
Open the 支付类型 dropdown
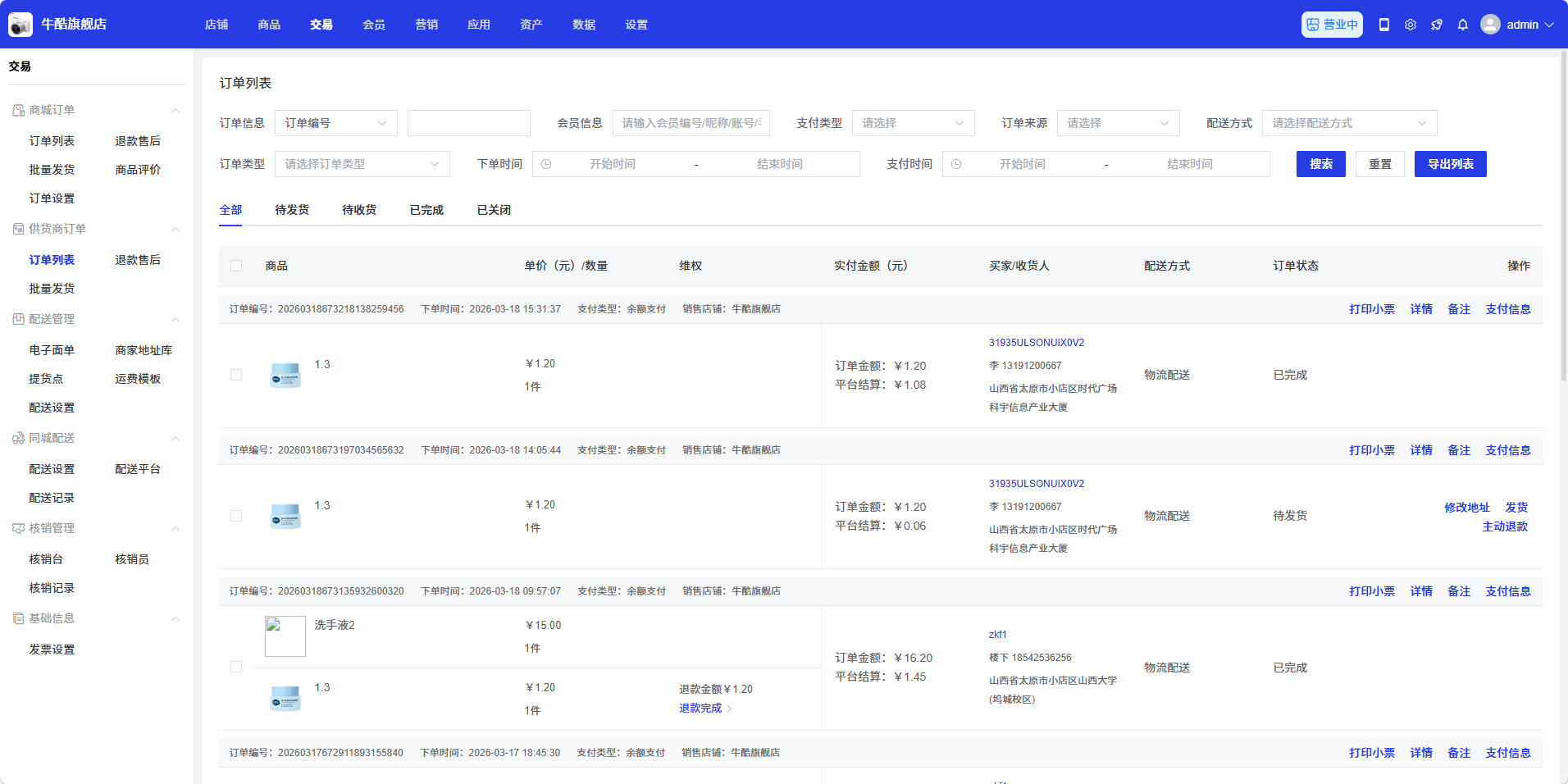pos(913,123)
